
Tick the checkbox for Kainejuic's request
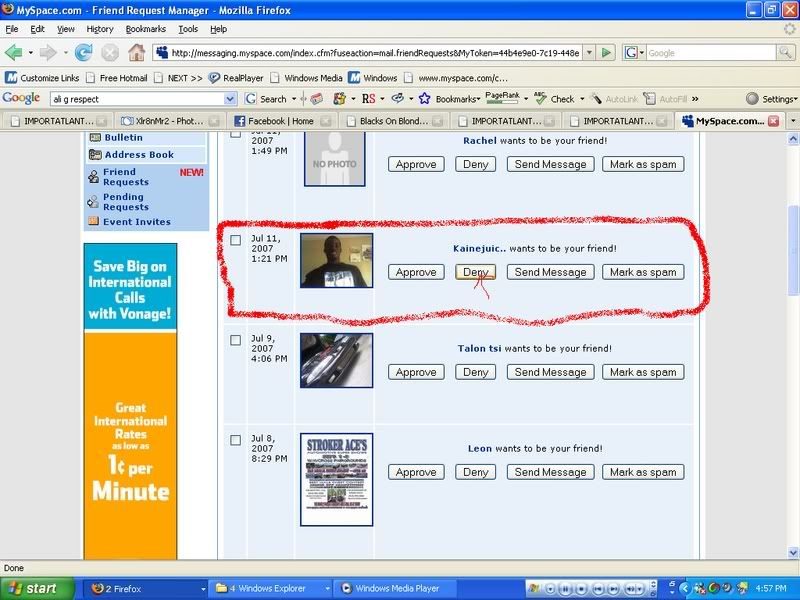[235, 240]
